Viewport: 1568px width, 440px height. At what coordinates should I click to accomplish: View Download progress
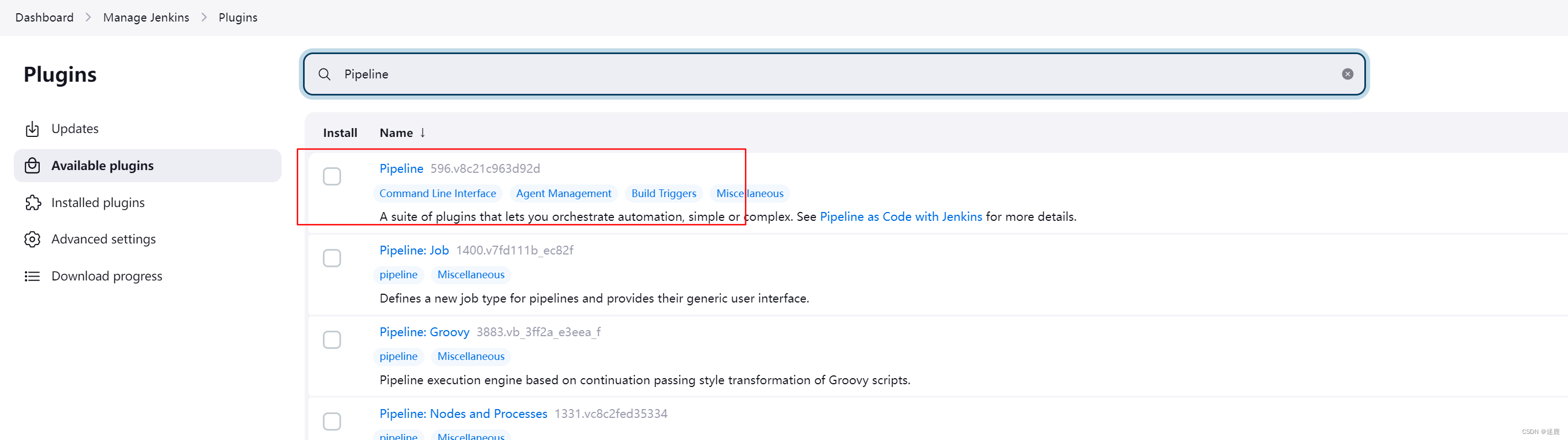[x=147, y=276]
